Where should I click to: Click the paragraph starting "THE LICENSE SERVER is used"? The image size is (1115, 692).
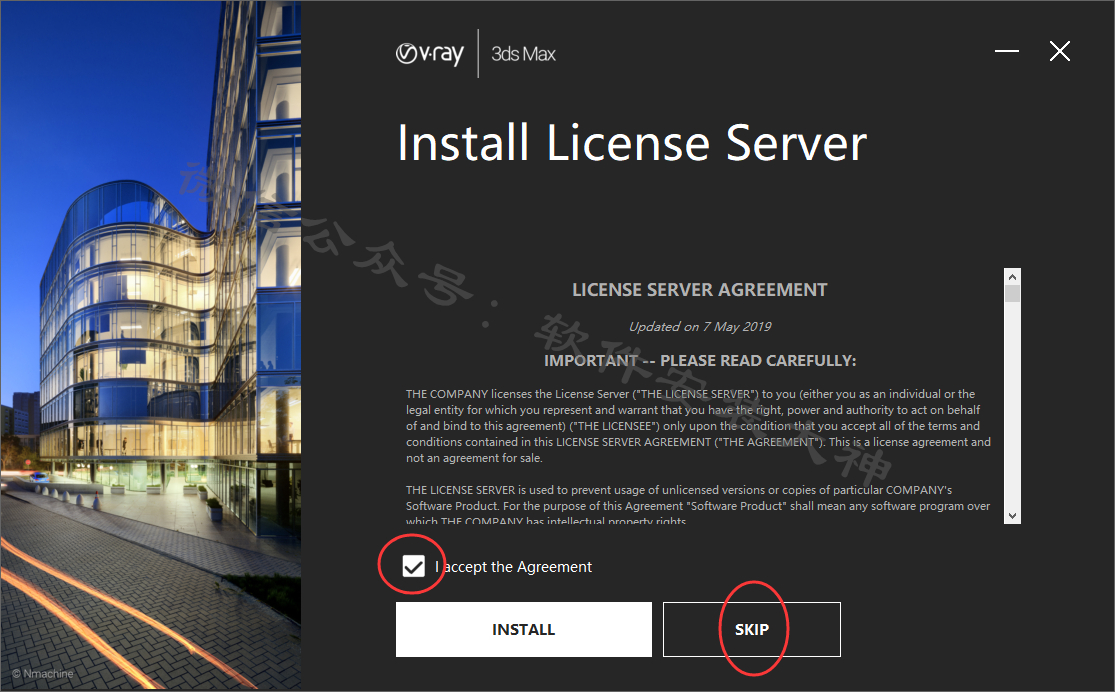698,506
